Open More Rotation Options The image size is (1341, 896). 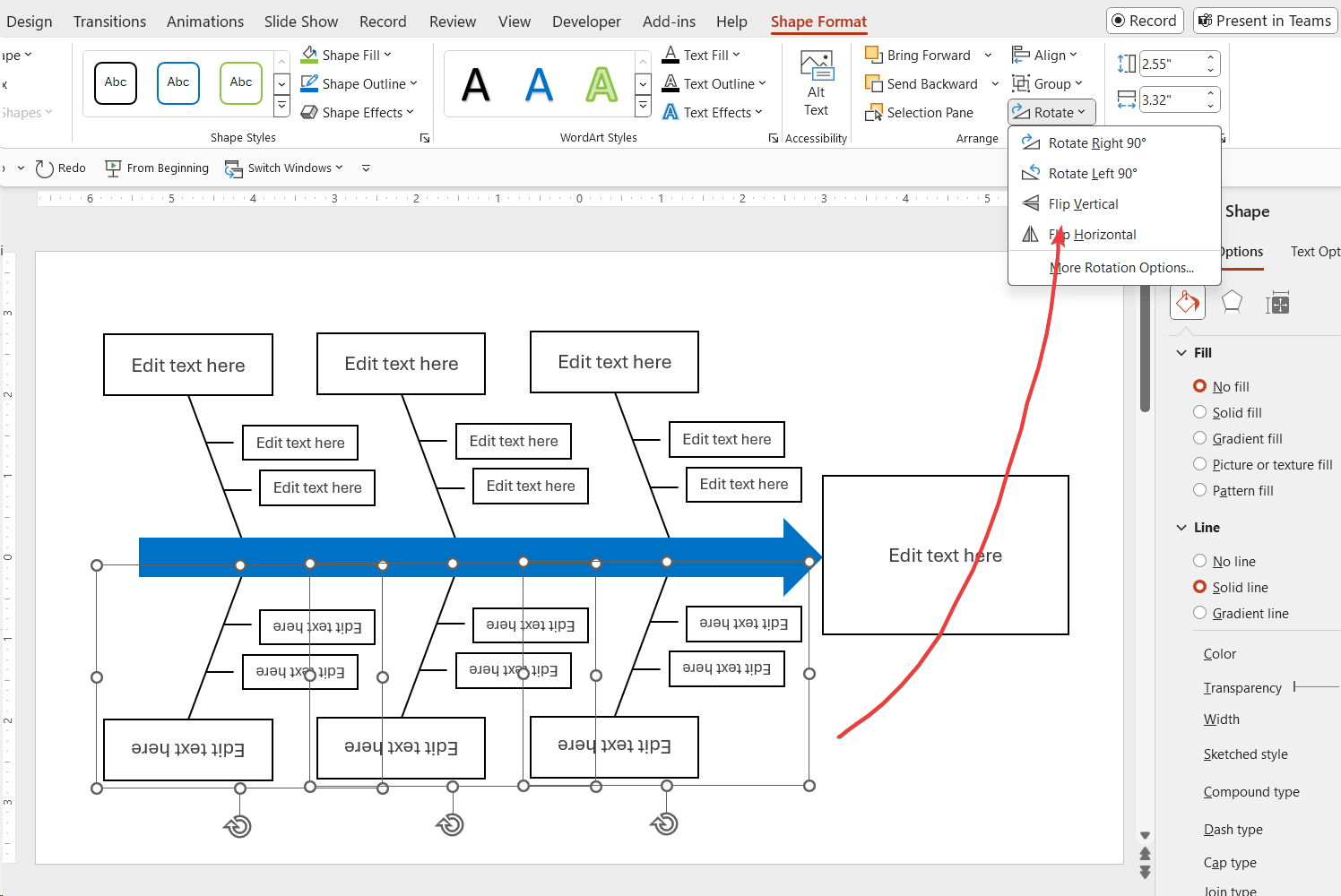coord(1121,268)
